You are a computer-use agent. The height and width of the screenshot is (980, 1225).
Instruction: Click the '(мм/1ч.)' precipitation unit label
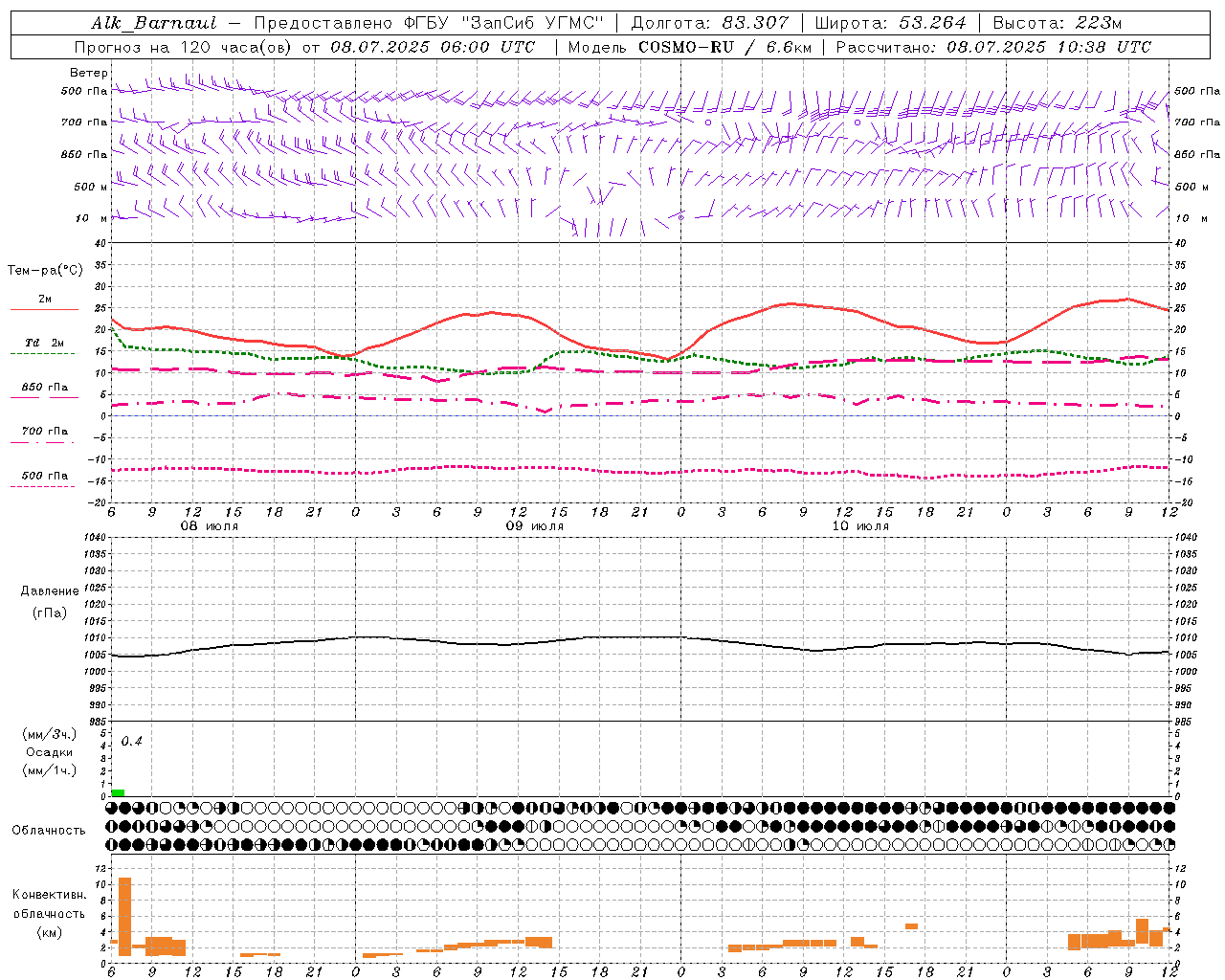pos(49,770)
